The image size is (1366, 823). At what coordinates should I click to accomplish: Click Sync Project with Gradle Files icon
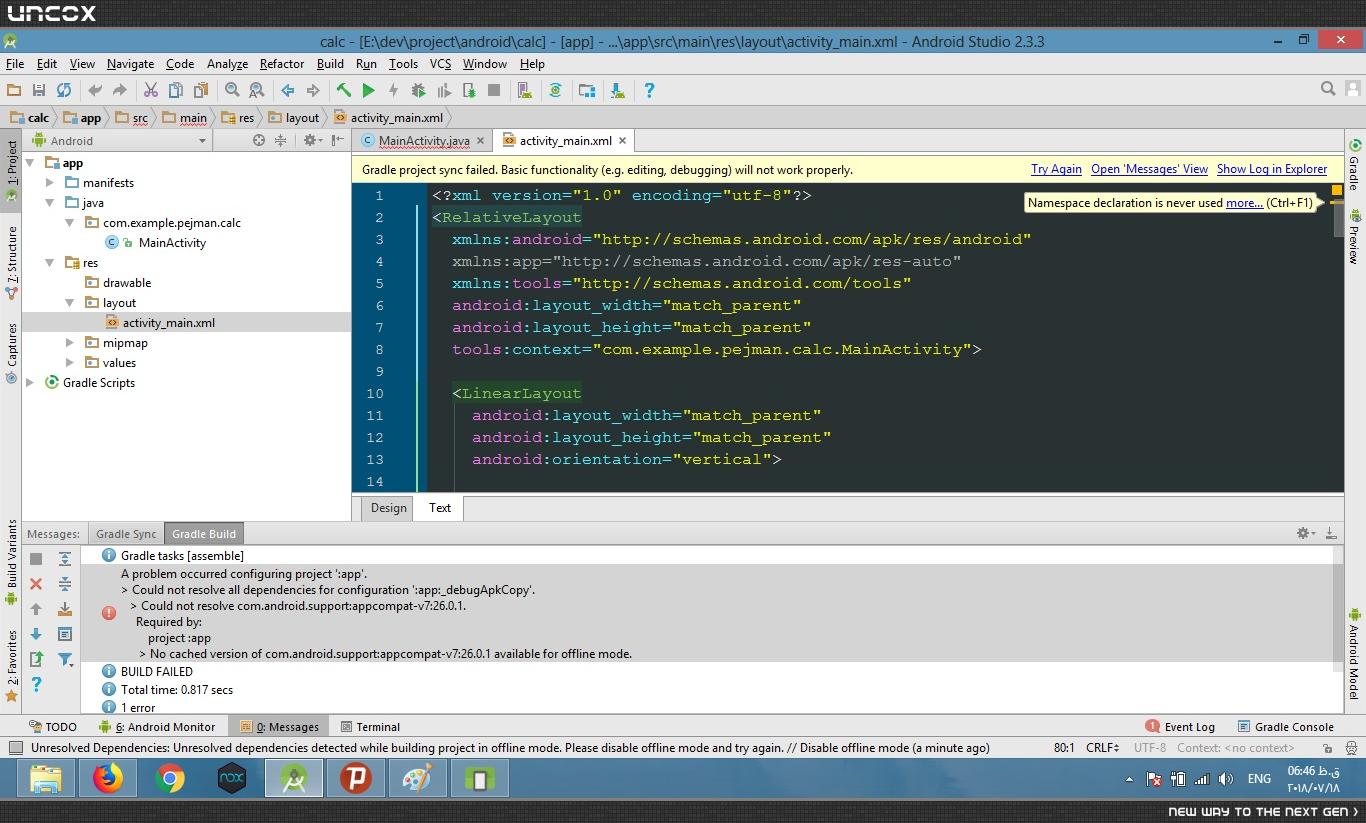point(555,90)
